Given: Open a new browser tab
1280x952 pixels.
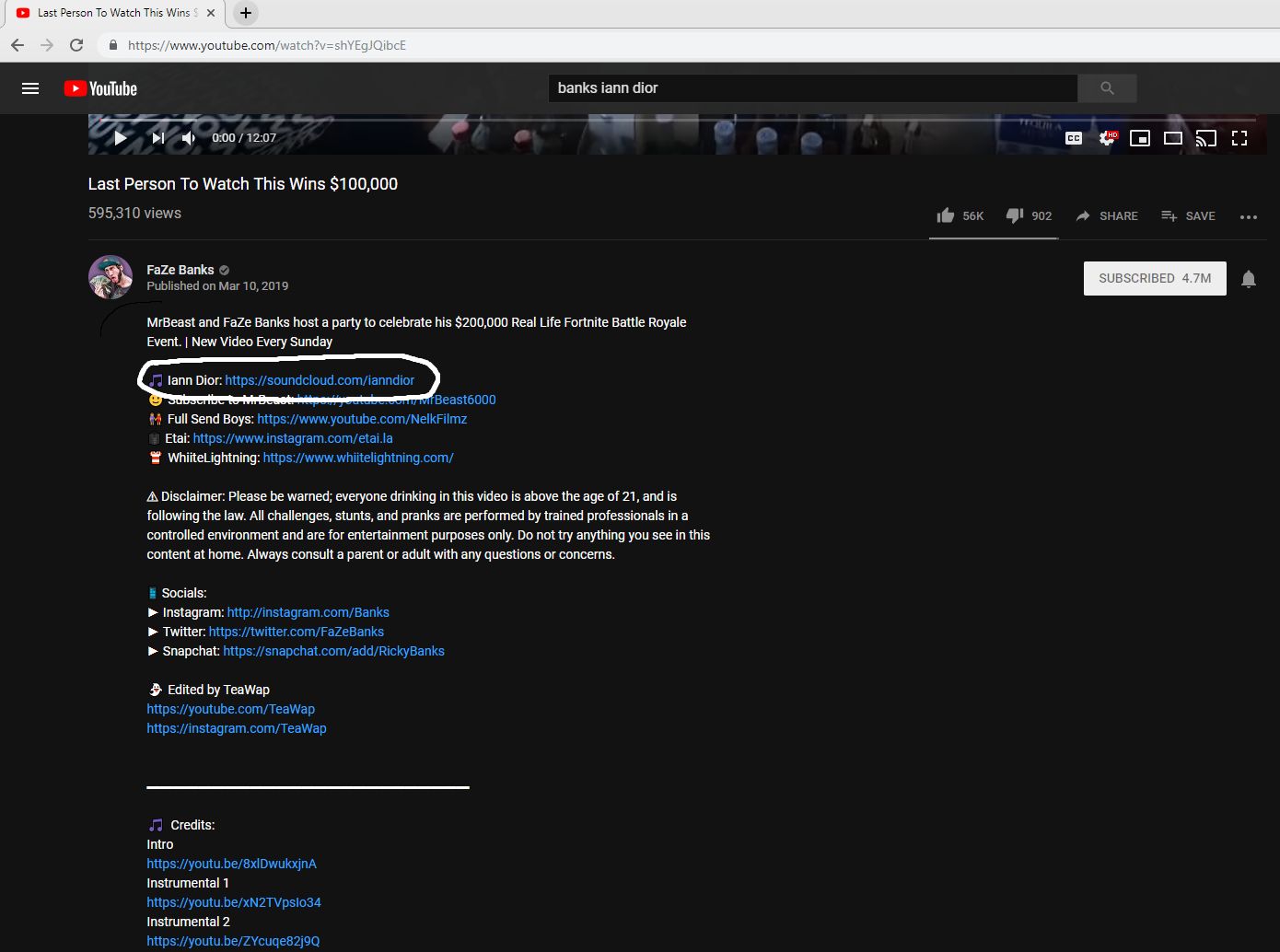Looking at the screenshot, I should coord(246,13).
